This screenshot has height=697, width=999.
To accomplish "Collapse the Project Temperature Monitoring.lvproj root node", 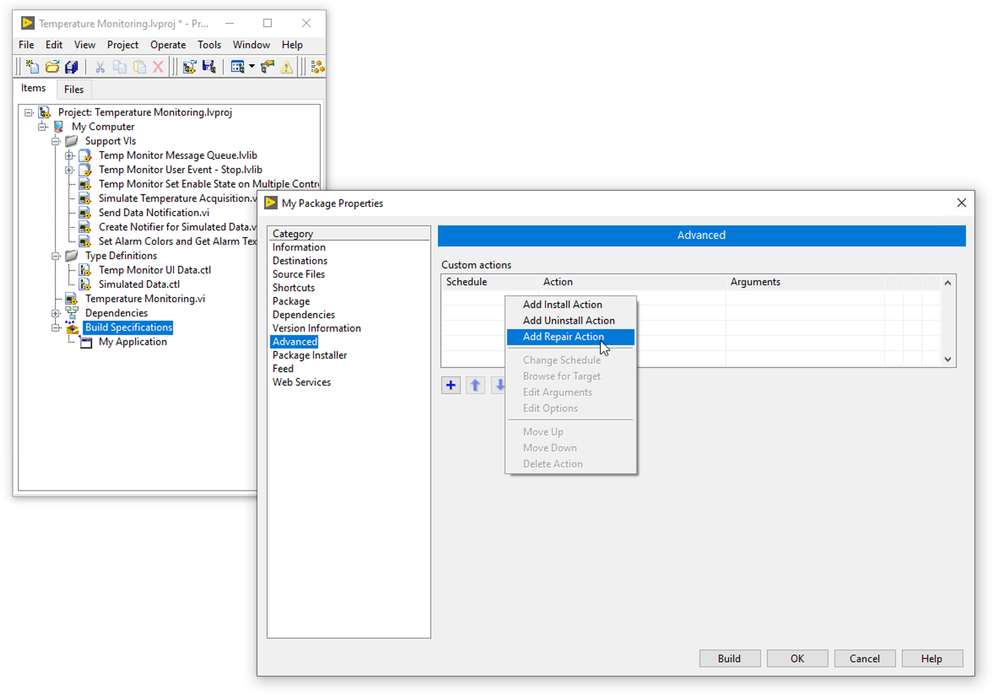I will pyautogui.click(x=29, y=112).
